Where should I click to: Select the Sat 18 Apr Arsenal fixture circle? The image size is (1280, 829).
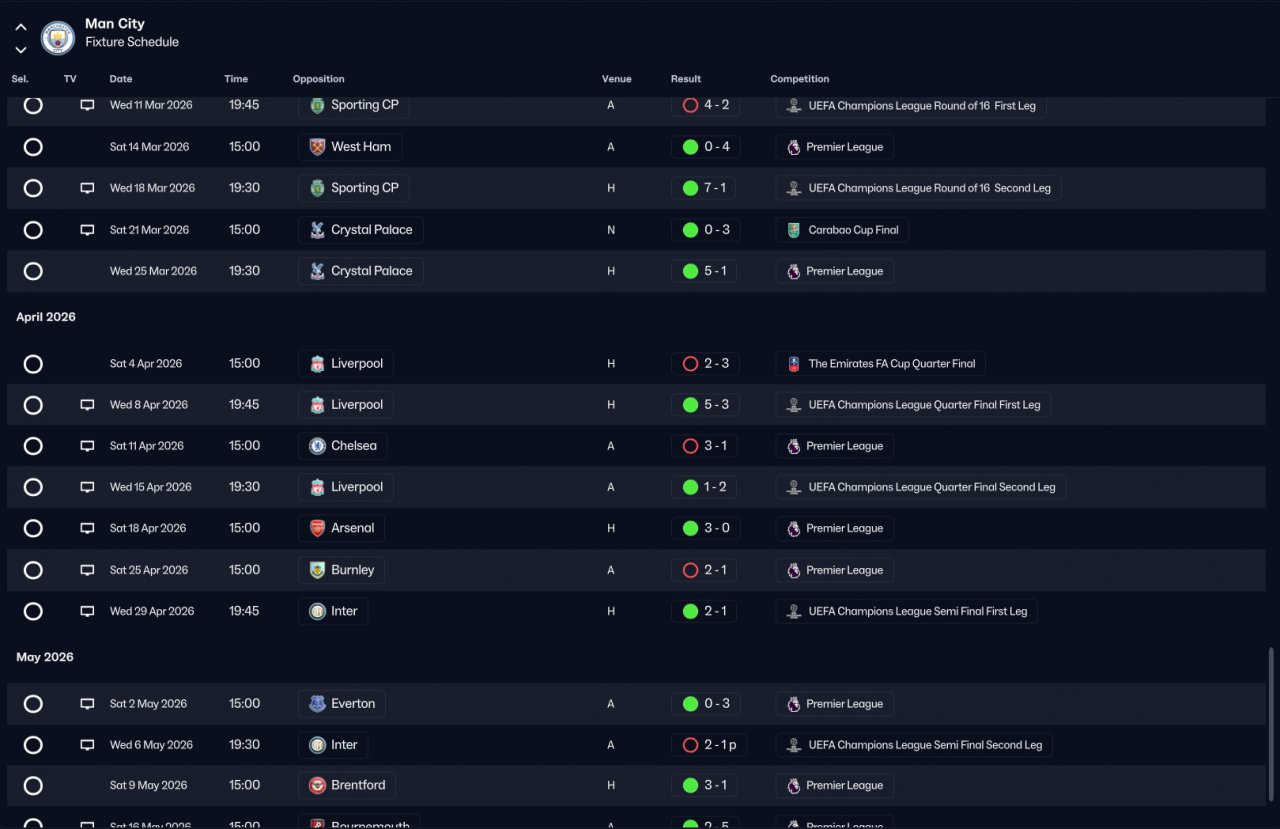tap(33, 528)
